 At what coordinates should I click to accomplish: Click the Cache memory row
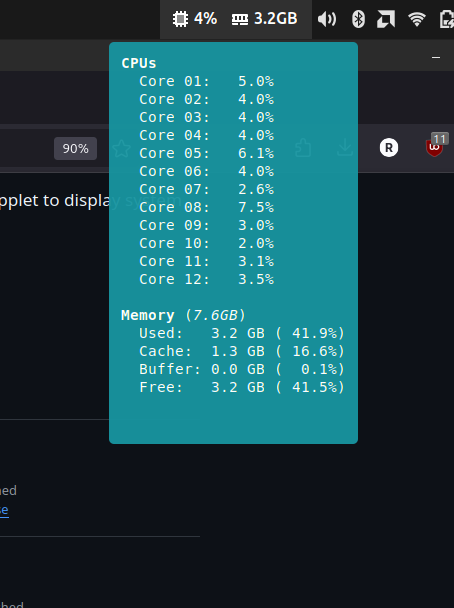[x=242, y=351]
